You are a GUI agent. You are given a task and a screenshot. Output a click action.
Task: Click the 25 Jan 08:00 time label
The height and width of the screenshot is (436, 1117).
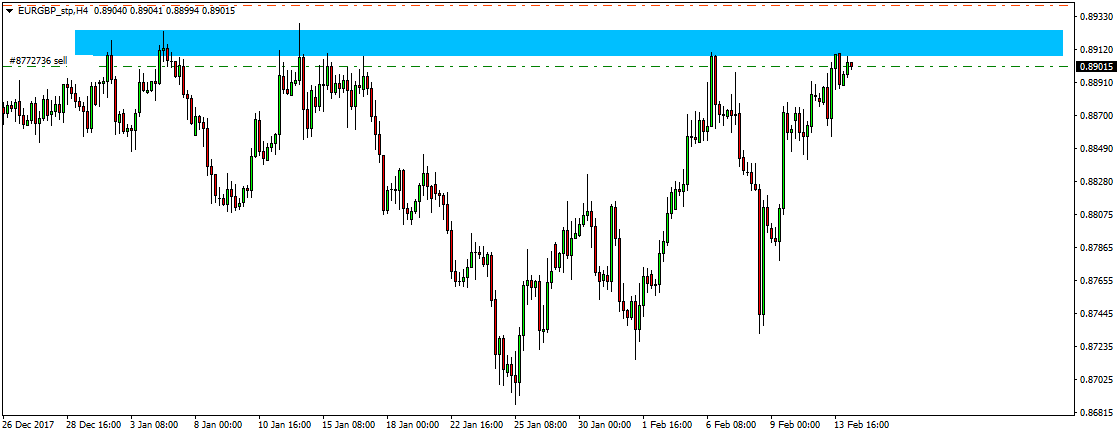point(542,425)
